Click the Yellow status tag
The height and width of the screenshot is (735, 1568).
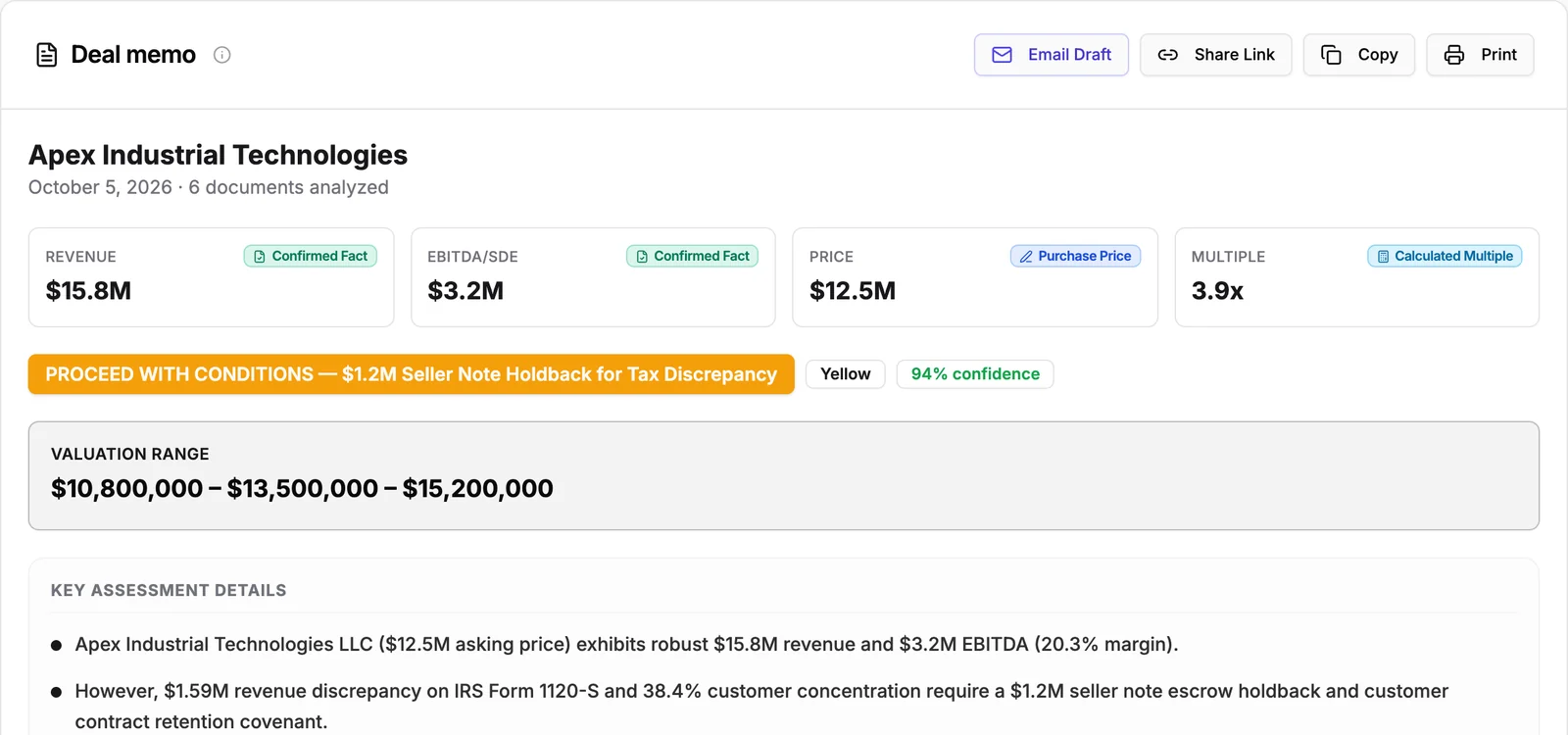pos(845,374)
